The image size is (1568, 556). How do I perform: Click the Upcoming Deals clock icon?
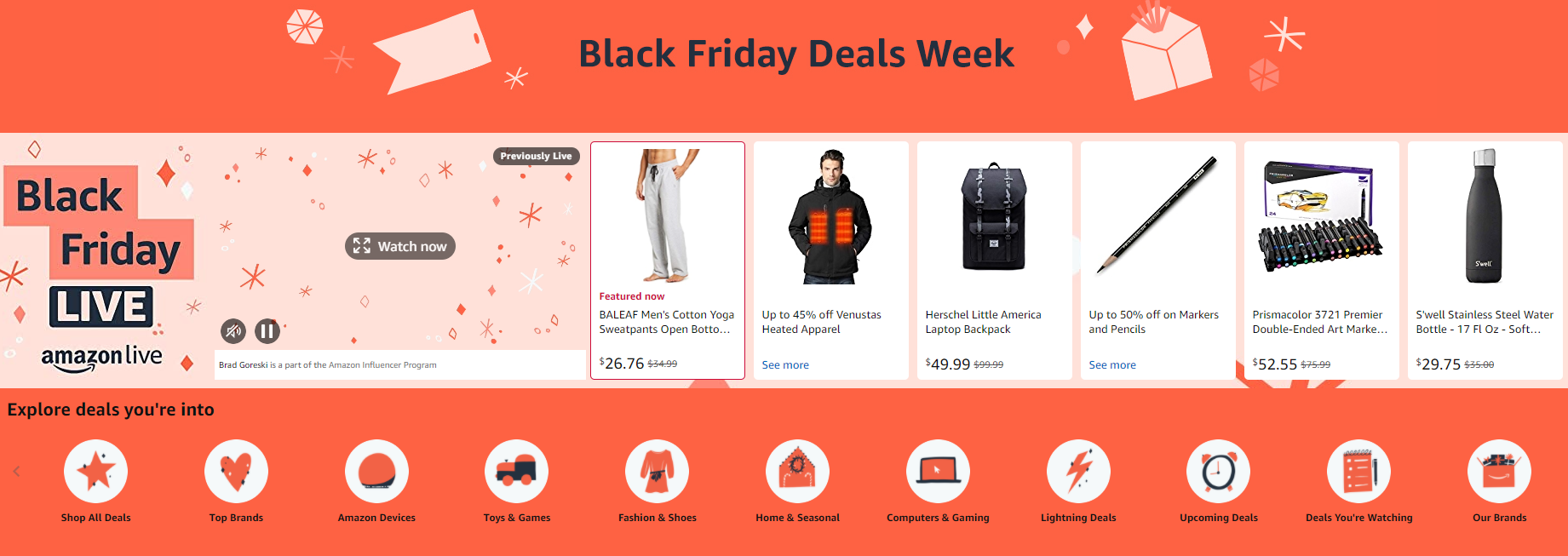[x=1218, y=470]
